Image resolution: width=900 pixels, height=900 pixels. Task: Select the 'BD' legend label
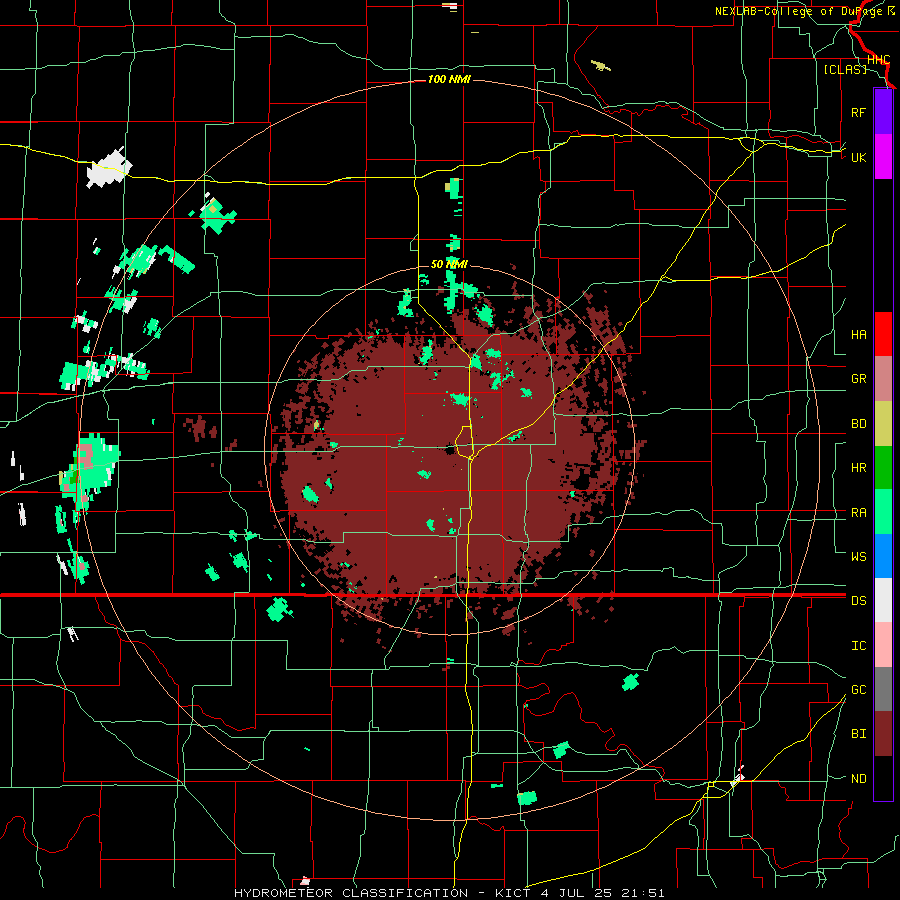[x=858, y=424]
